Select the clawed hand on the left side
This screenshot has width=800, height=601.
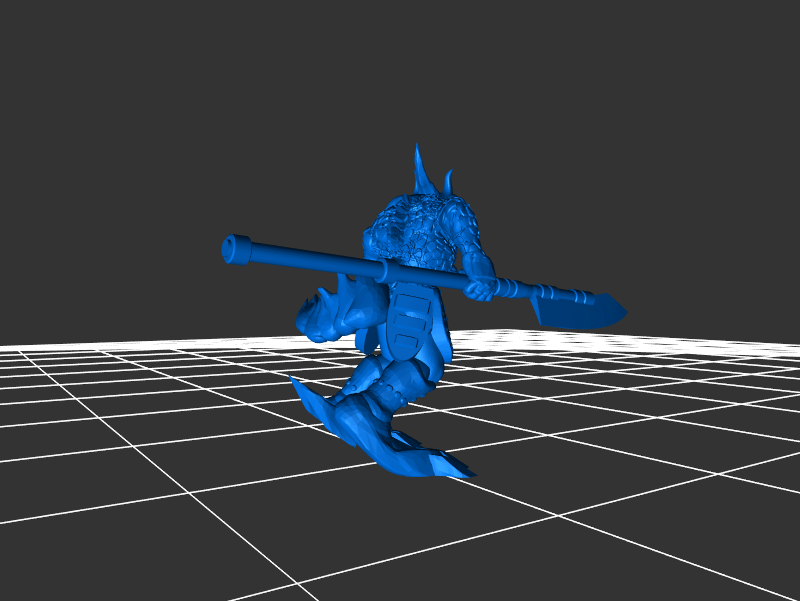click(x=318, y=315)
